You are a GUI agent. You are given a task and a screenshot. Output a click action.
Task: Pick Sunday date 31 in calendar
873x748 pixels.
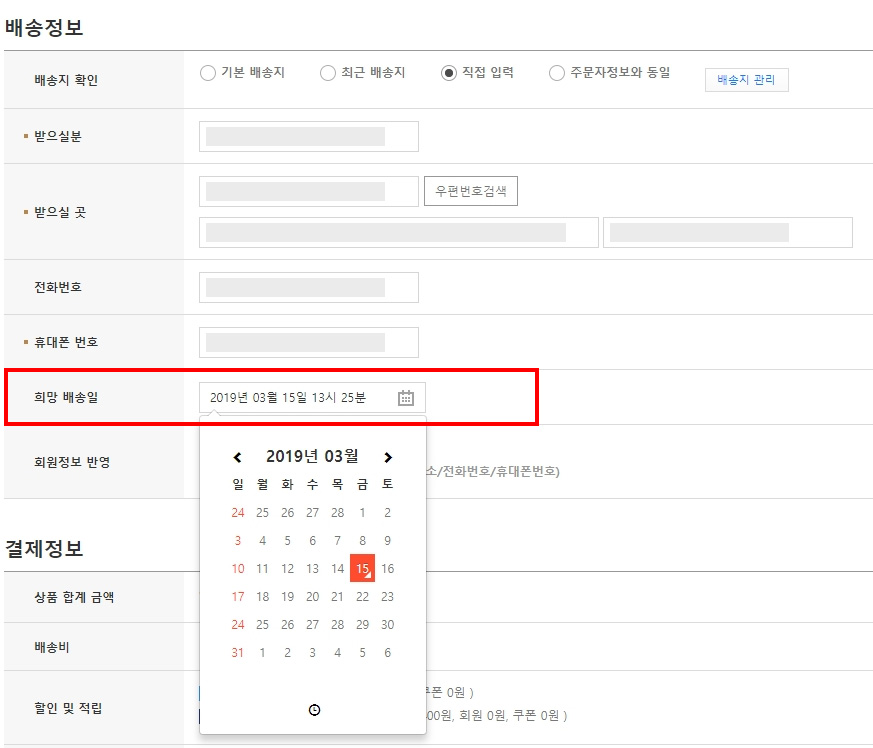(238, 652)
